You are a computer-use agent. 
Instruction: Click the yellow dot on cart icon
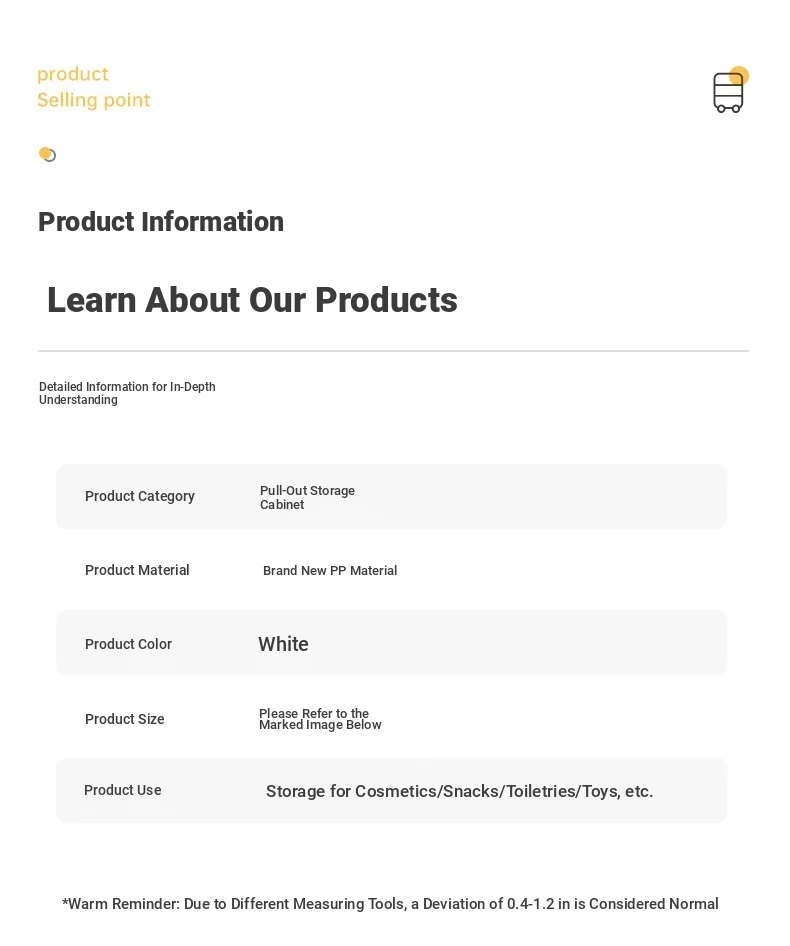click(739, 75)
